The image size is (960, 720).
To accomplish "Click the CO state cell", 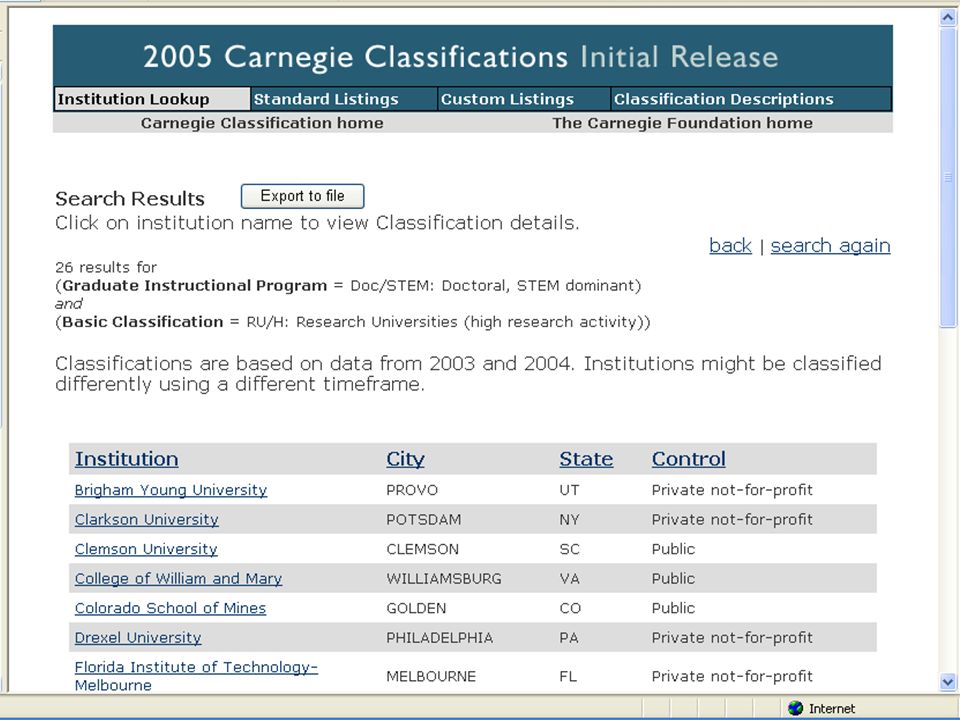I will [x=569, y=608].
